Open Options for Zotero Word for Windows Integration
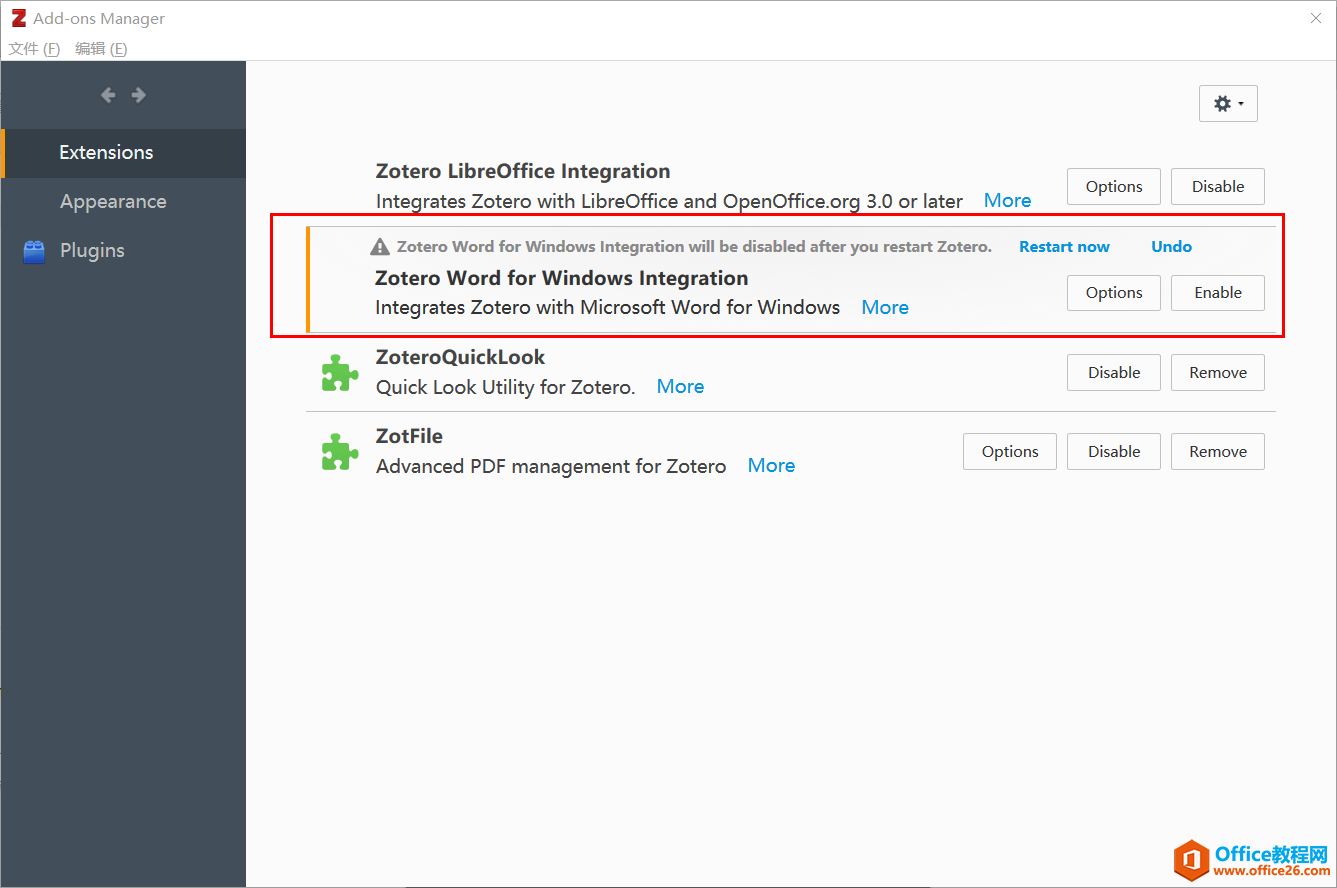This screenshot has width=1337, height=888. coord(1114,293)
